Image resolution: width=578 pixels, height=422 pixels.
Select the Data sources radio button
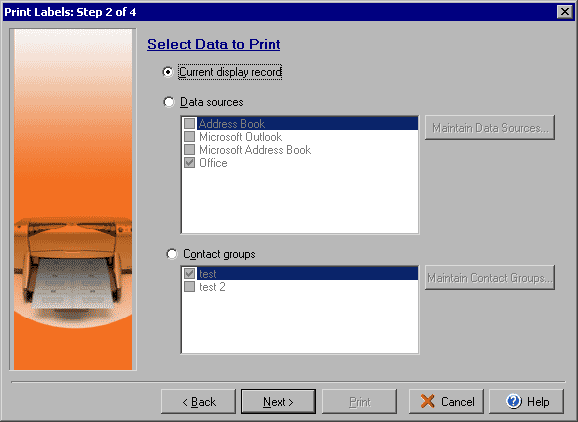coord(168,102)
